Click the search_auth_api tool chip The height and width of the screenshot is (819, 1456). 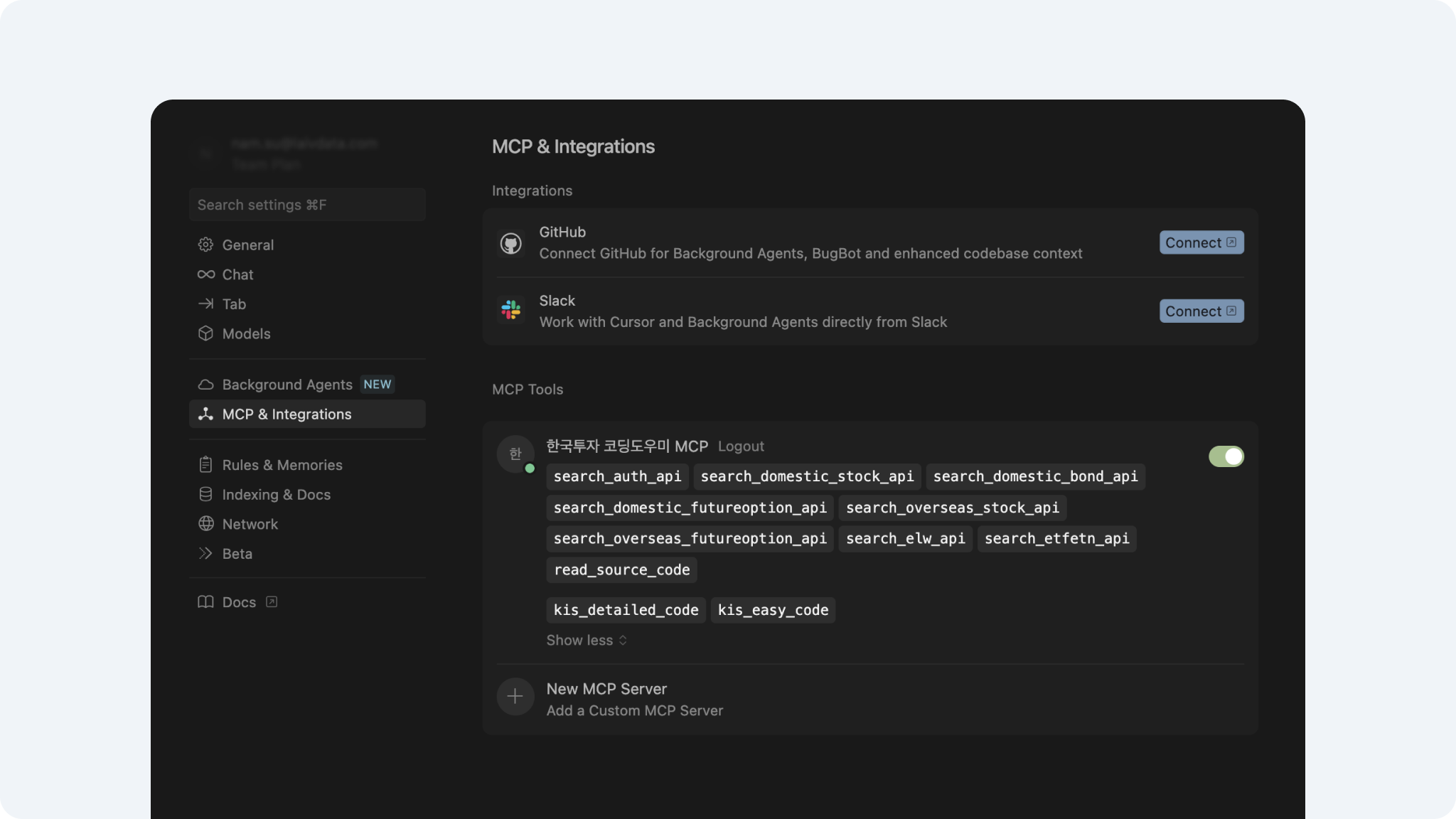617,476
